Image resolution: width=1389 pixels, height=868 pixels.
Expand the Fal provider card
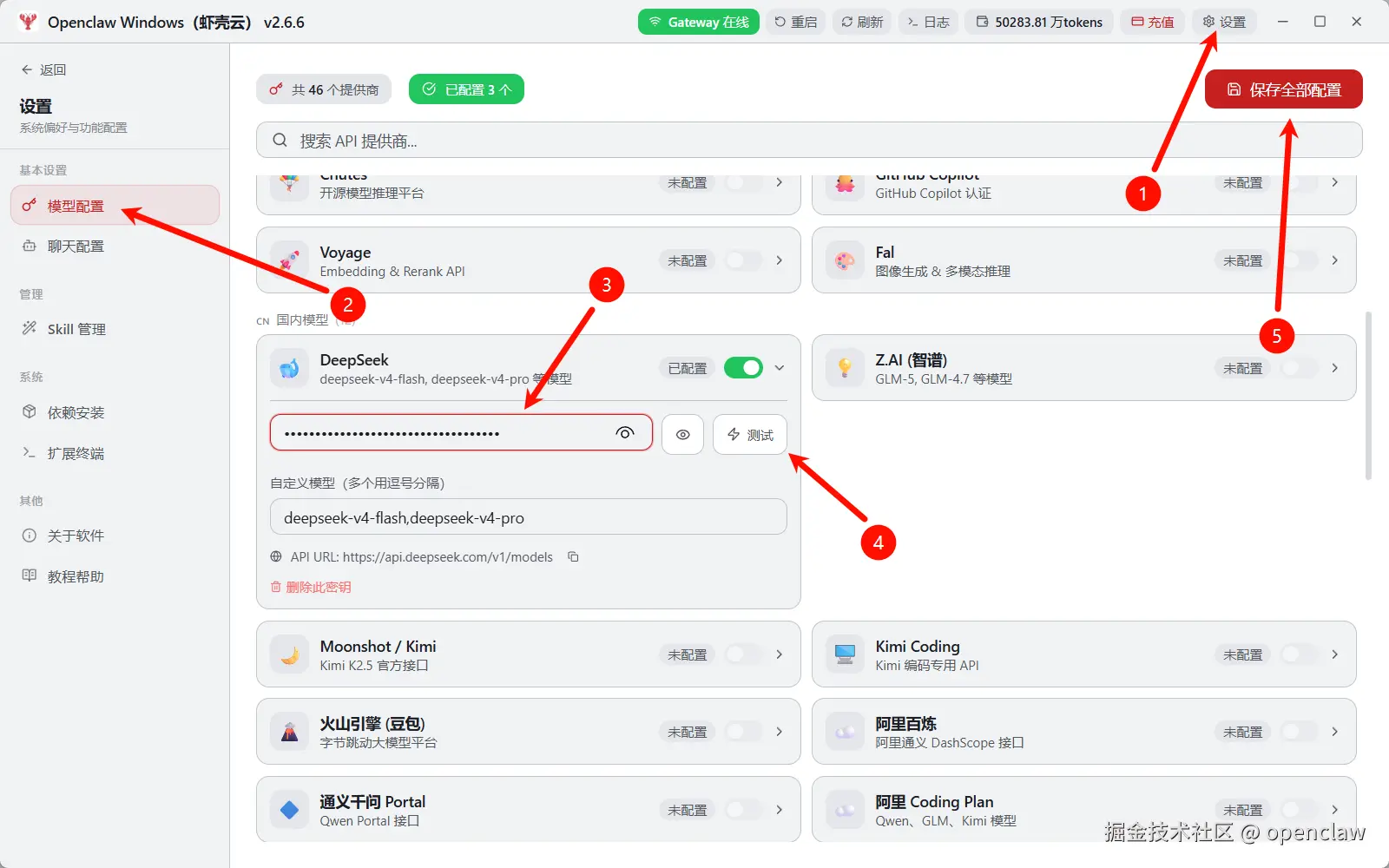(1335, 260)
